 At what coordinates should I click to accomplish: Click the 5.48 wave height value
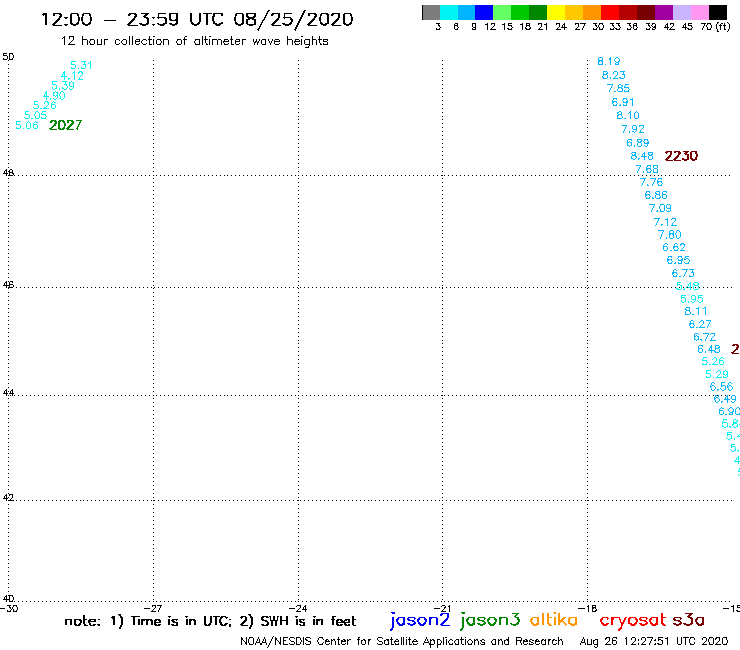click(688, 286)
